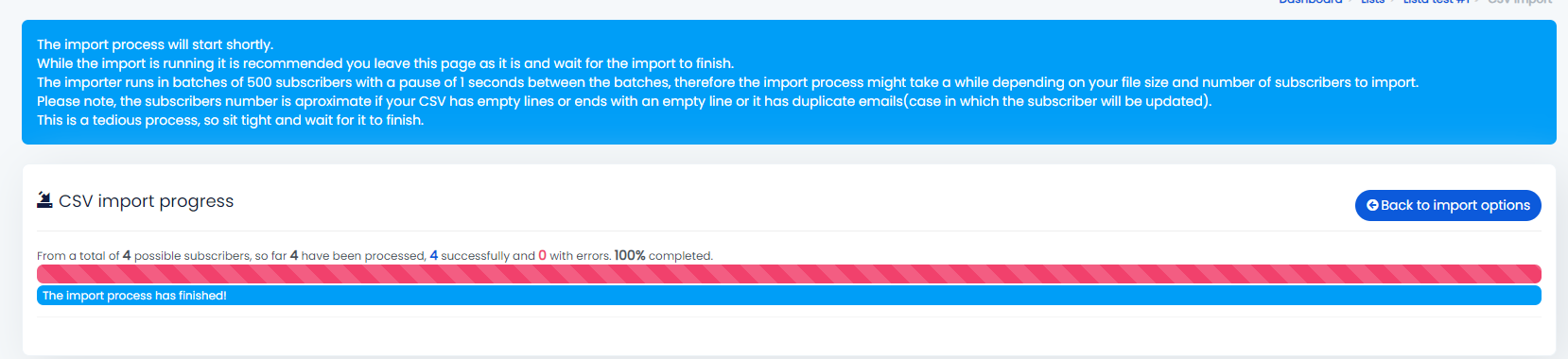Open the Lista test #1 breadcrumb link
Screen dimensions: 1568x359
pos(1437,2)
